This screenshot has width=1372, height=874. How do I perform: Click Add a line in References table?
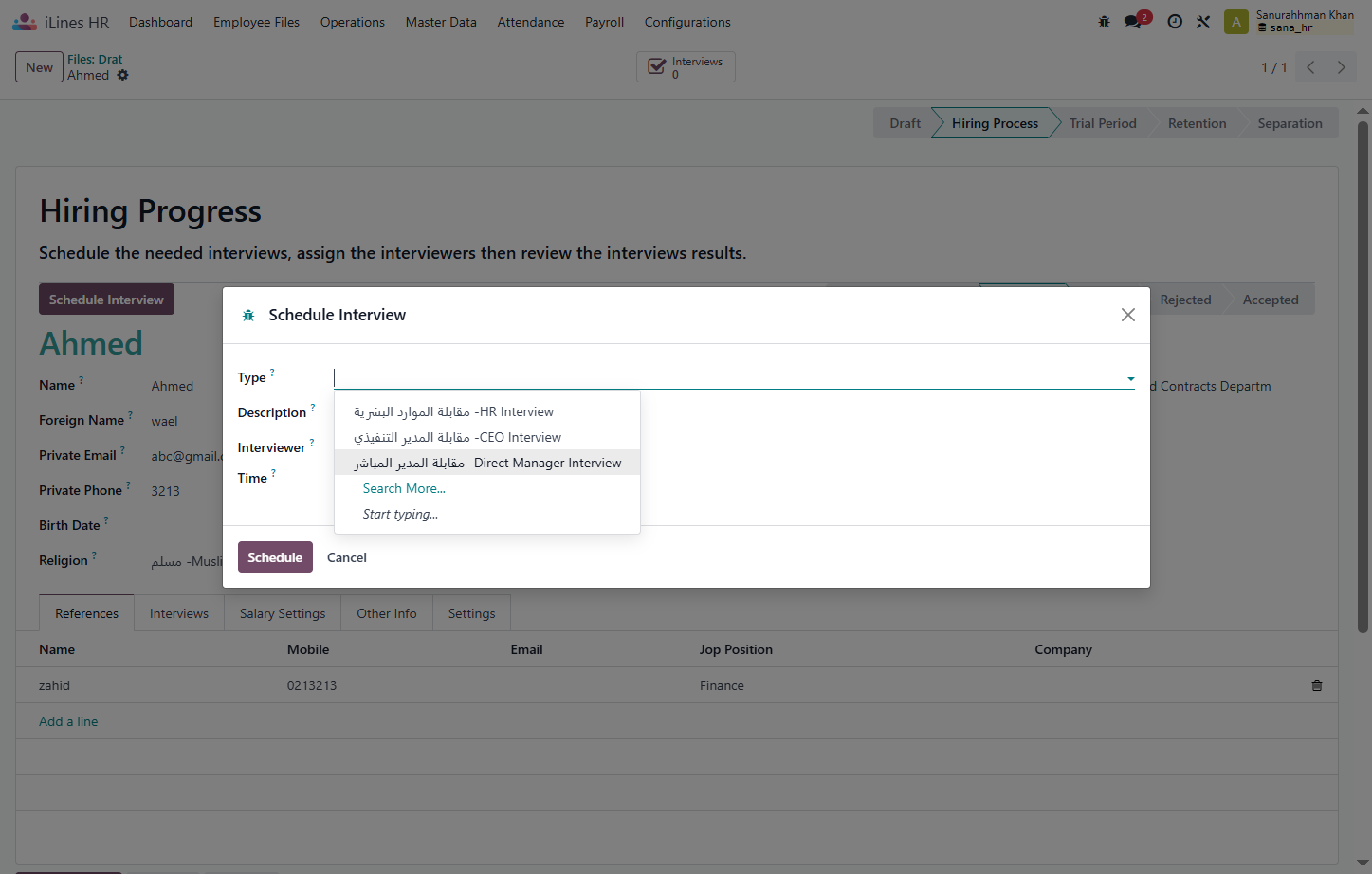(x=68, y=721)
